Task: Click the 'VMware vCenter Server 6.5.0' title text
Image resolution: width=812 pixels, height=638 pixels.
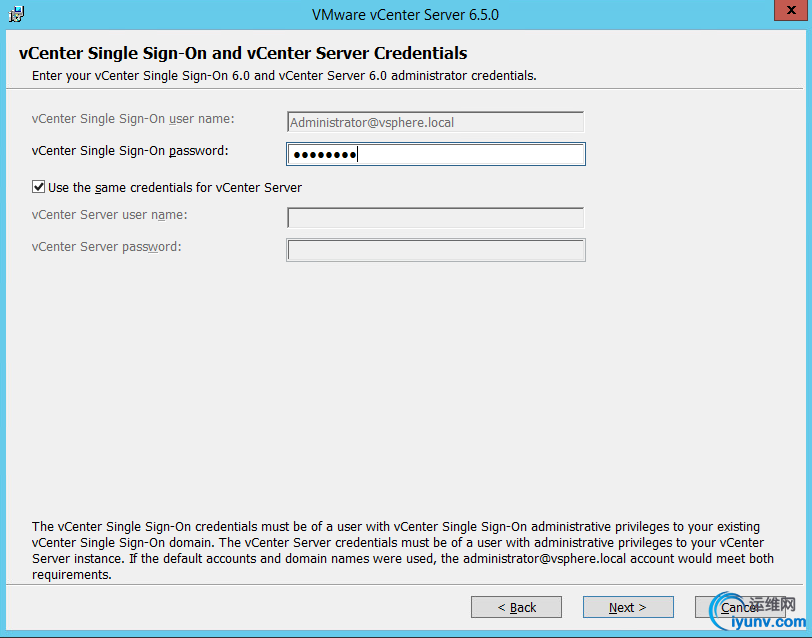Action: [405, 15]
